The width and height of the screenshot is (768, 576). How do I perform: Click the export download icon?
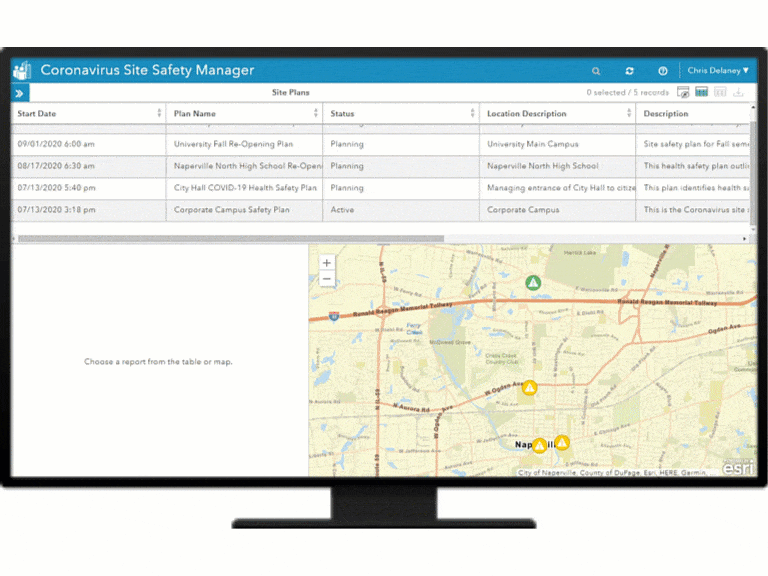point(739,92)
